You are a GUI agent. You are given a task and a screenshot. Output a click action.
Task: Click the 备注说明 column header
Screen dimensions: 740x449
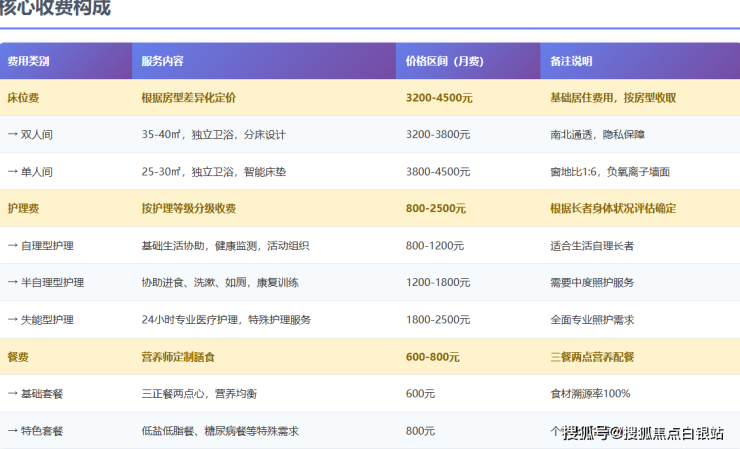point(571,61)
